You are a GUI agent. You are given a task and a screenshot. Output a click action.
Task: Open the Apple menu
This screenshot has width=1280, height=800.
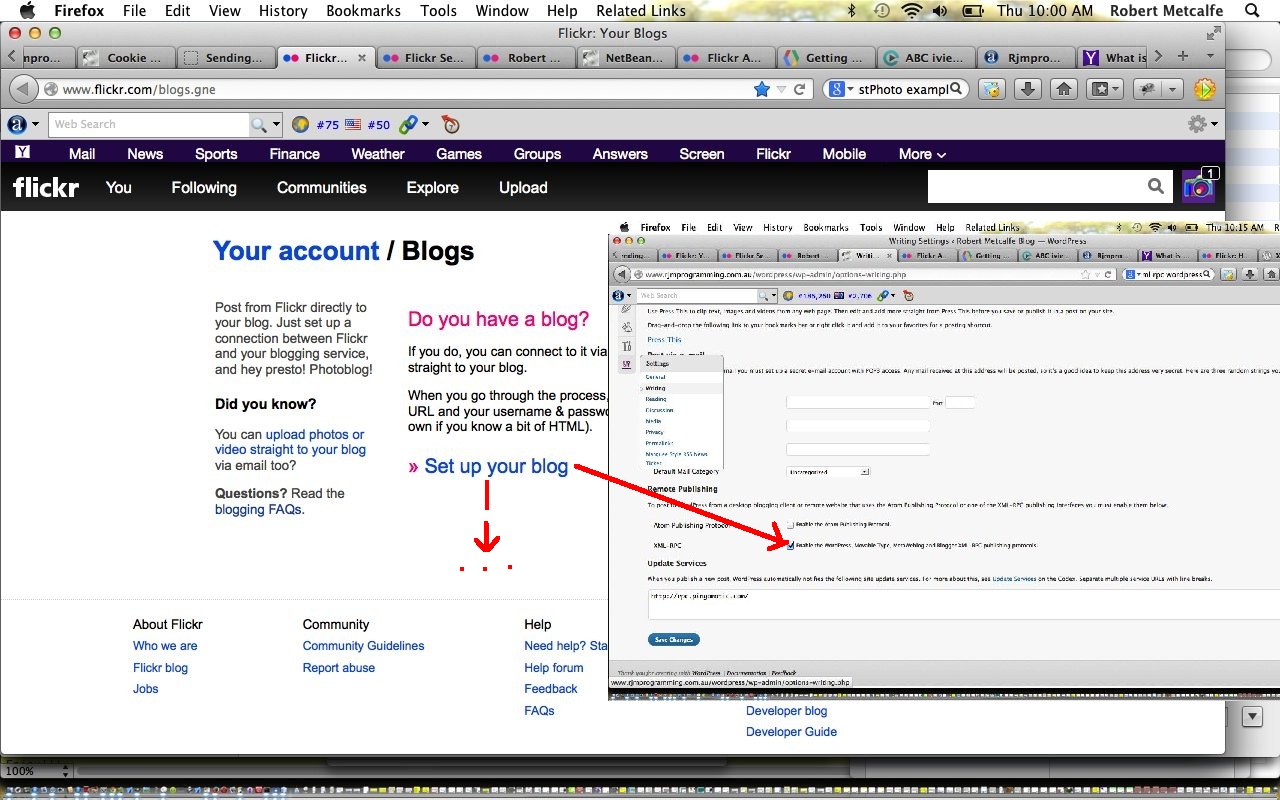coord(28,11)
